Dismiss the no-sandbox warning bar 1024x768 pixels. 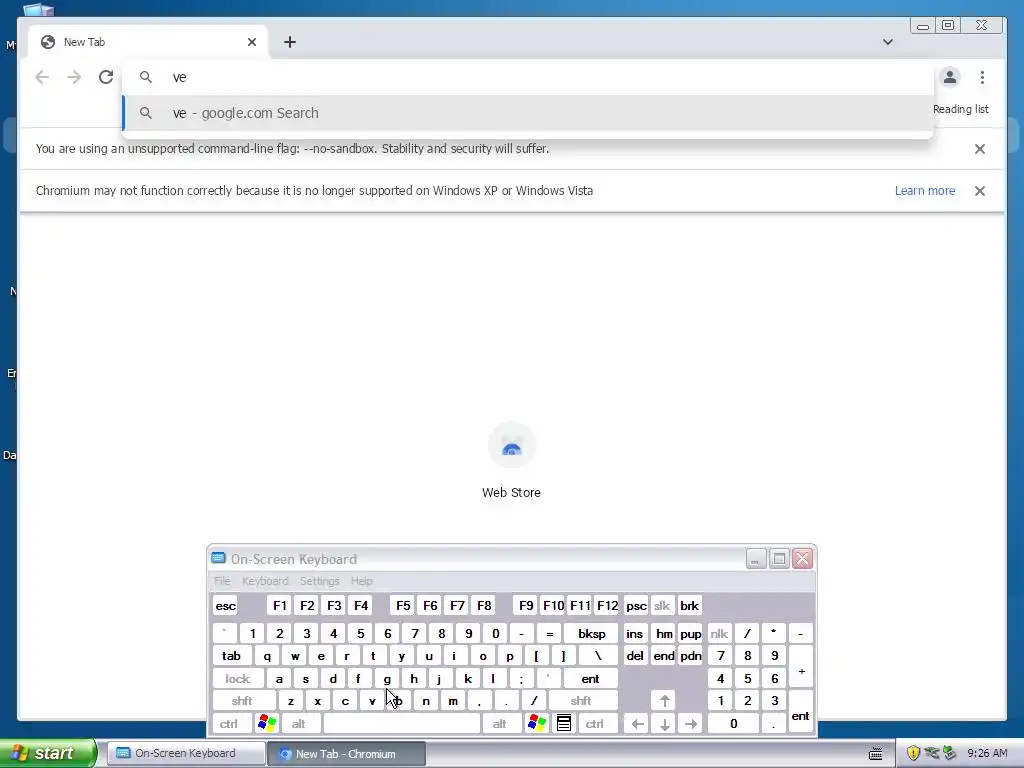980,149
